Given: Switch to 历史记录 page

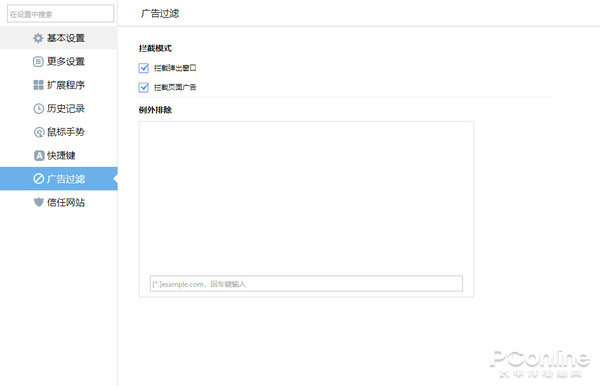Looking at the screenshot, I should pyautogui.click(x=59, y=109).
